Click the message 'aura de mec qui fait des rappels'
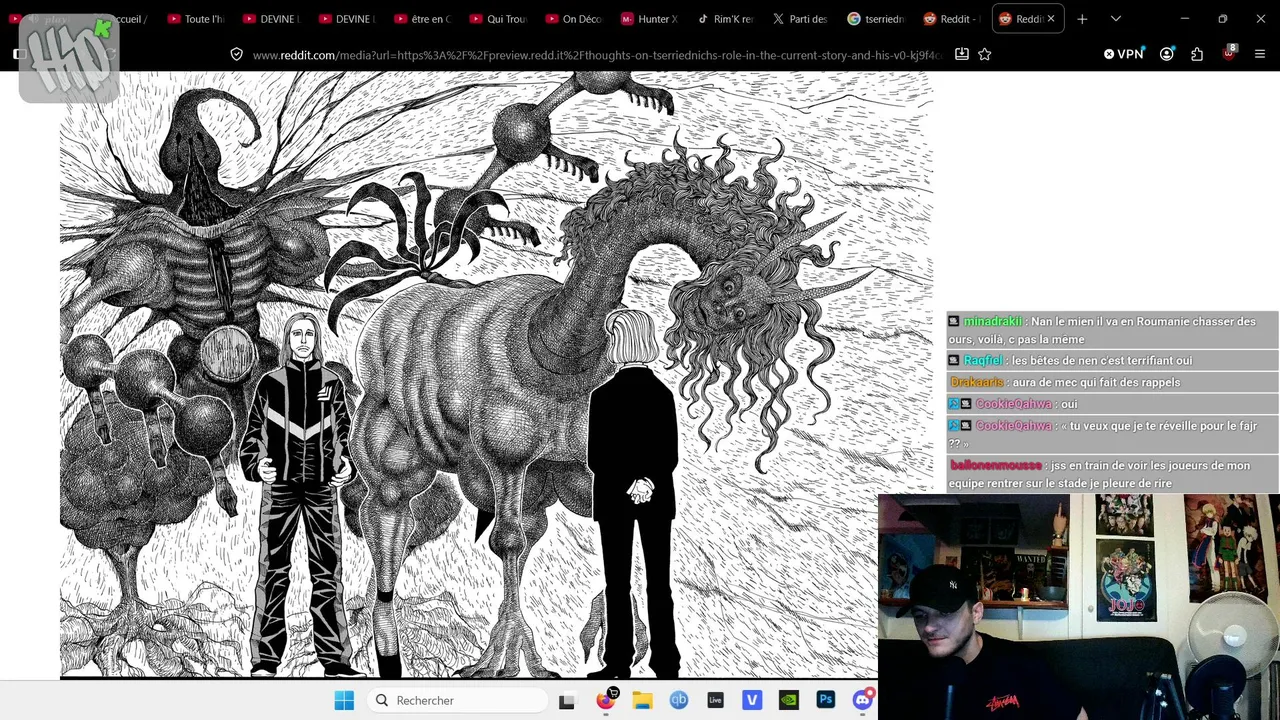1280x720 pixels. click(1096, 382)
